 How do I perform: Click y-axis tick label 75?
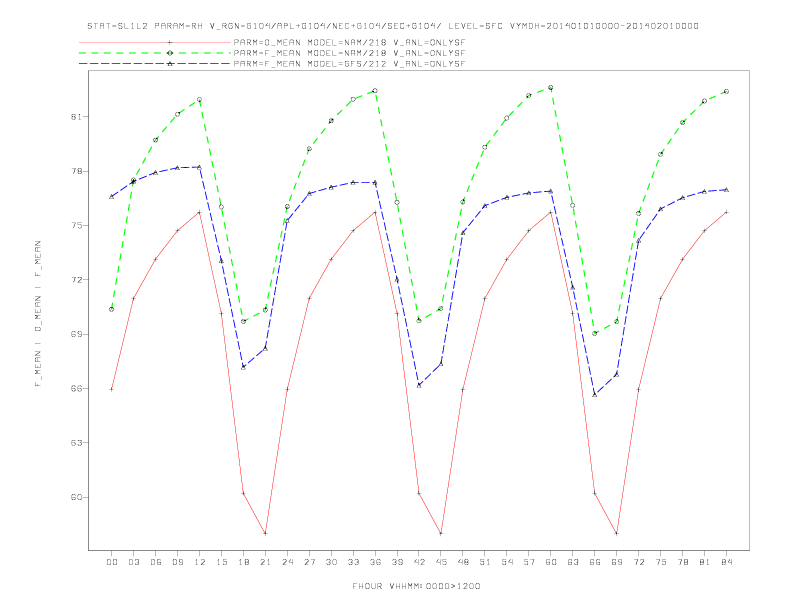76,225
